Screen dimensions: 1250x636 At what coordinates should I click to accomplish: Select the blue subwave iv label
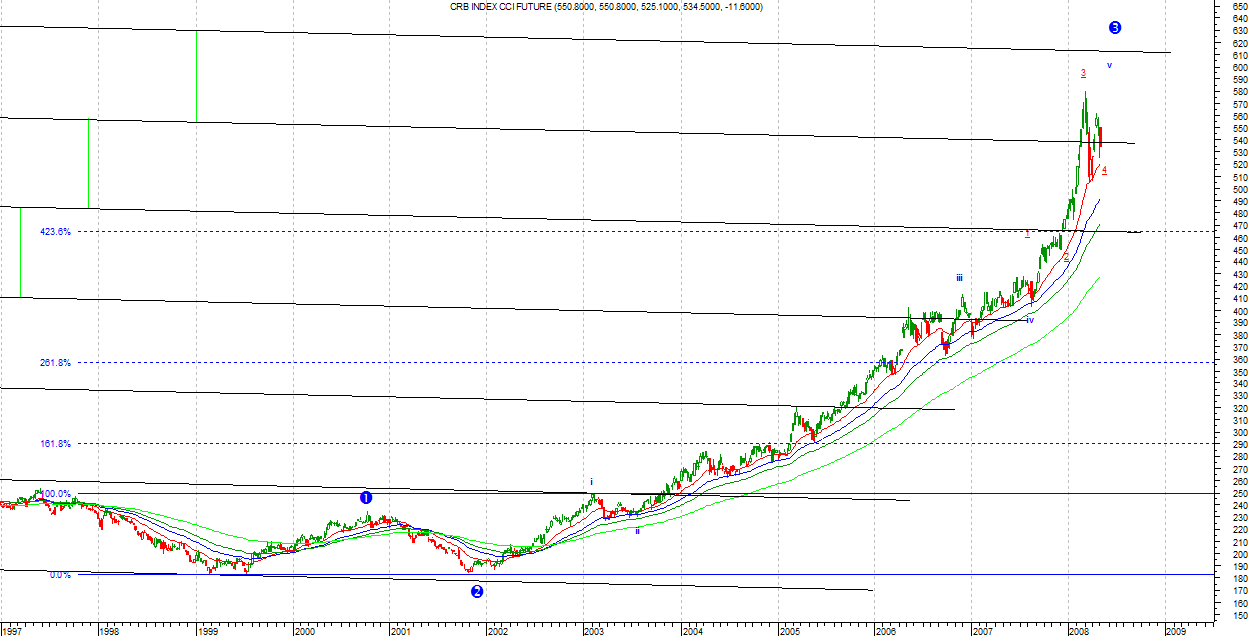(x=1029, y=320)
